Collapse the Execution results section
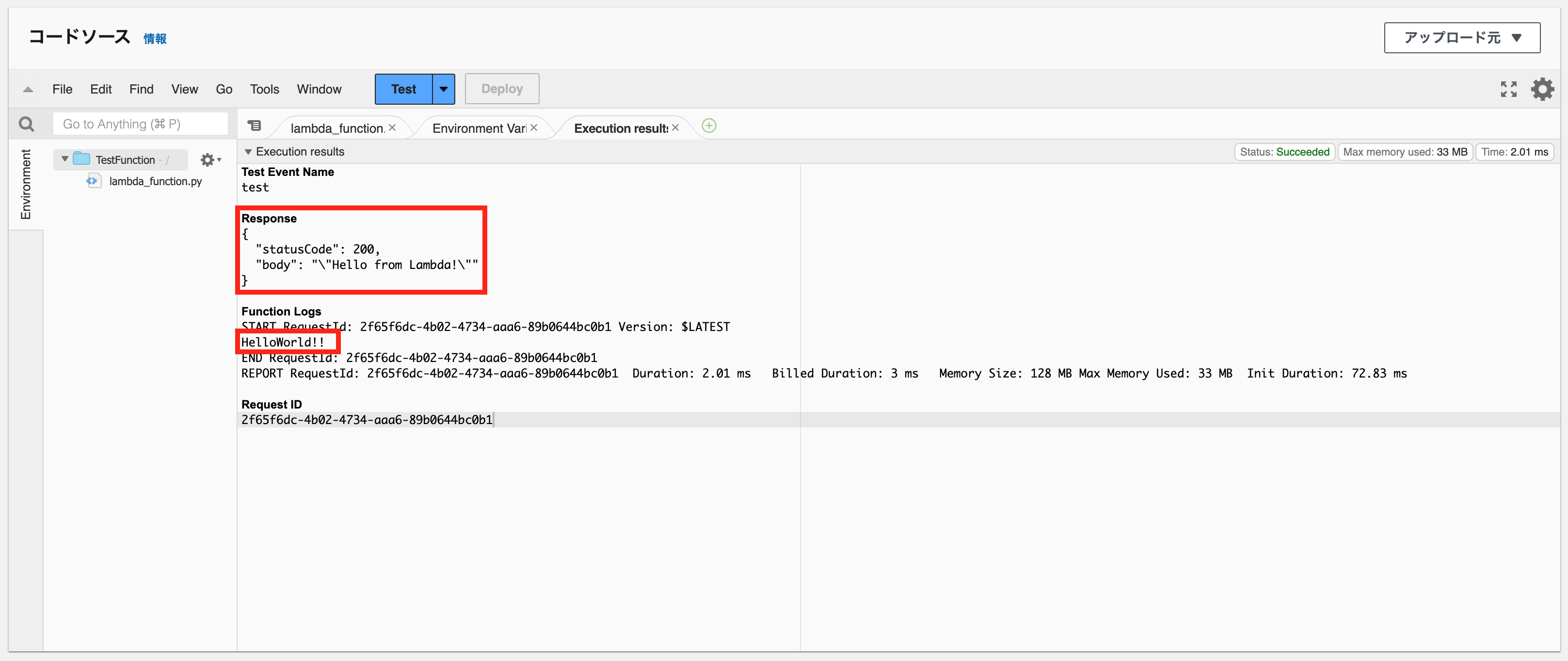Screen dimensions: 1568x661 [248, 152]
